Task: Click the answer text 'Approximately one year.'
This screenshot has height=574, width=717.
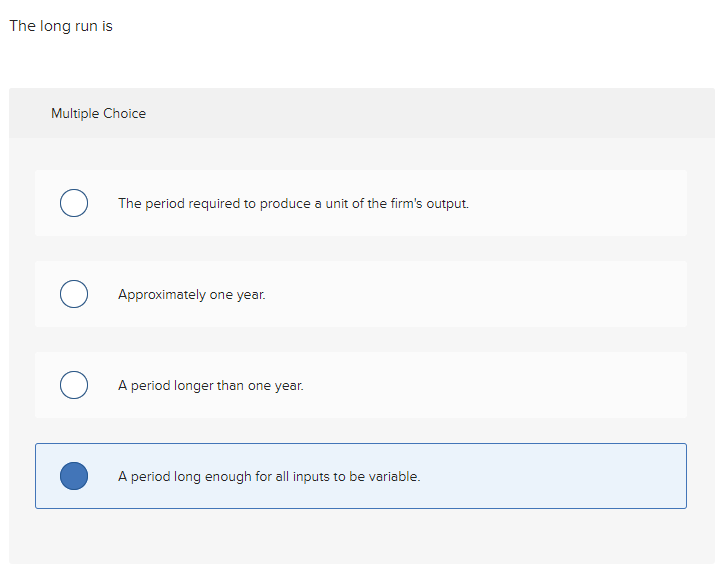Action: [x=191, y=294]
